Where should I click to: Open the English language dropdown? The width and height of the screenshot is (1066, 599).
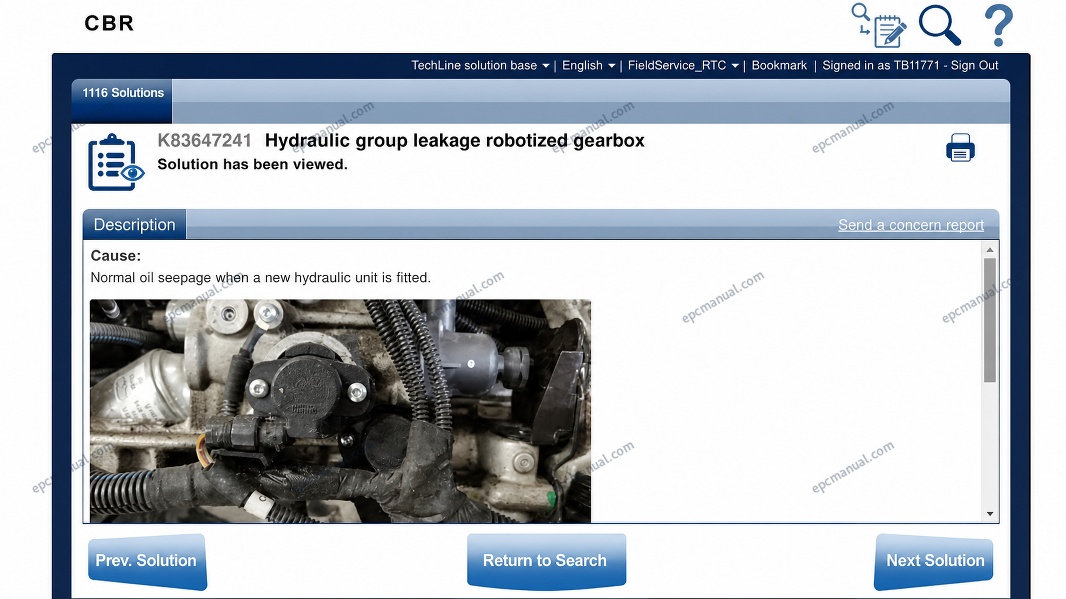588,65
